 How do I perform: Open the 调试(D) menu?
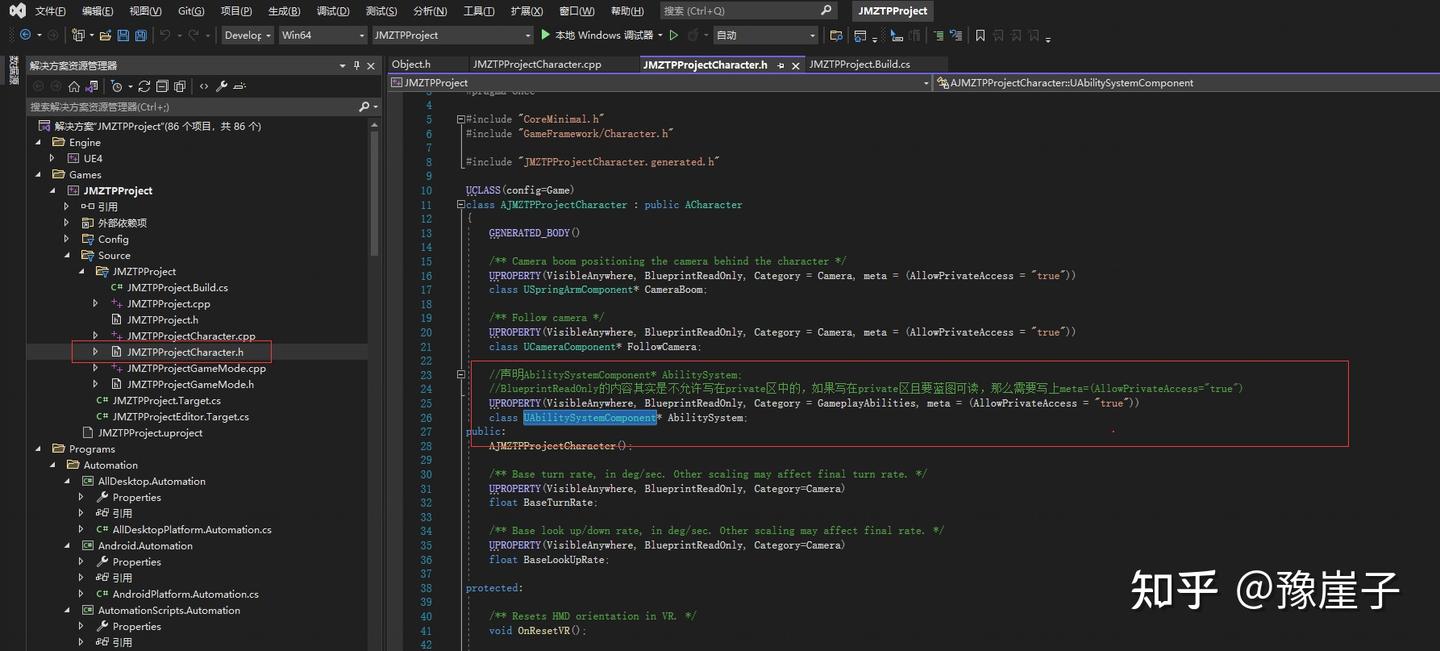tap(333, 11)
